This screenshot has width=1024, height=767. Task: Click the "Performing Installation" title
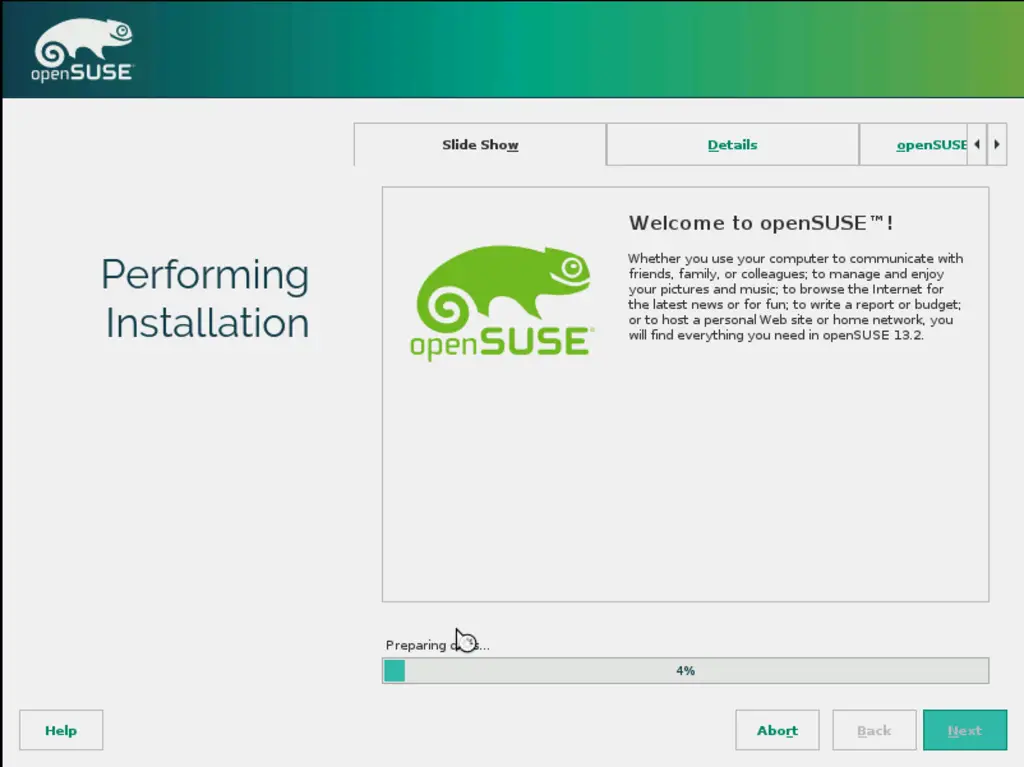[205, 298]
